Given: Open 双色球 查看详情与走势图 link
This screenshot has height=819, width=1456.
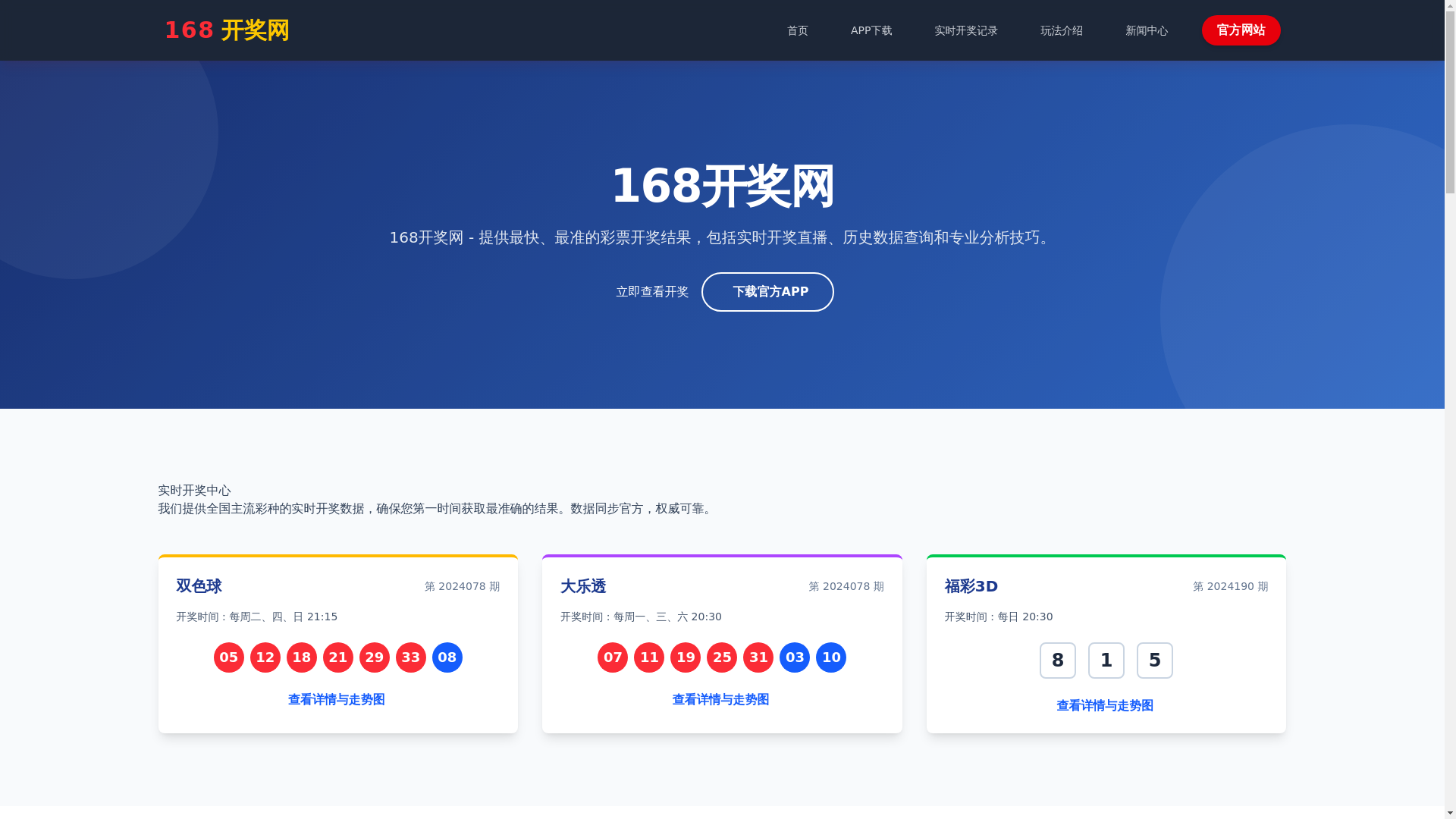Looking at the screenshot, I should (x=337, y=699).
